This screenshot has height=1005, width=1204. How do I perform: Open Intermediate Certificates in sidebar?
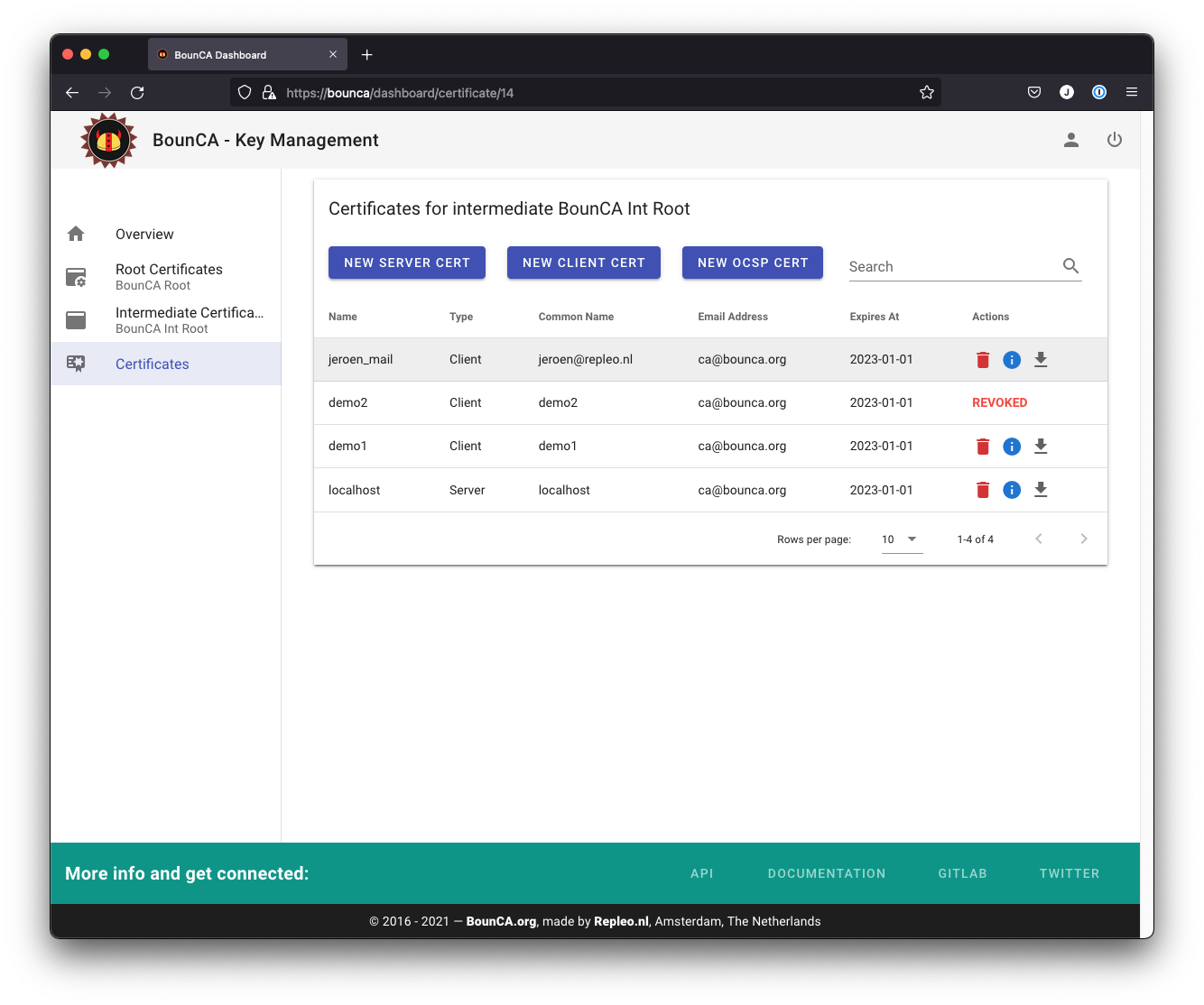(x=165, y=320)
